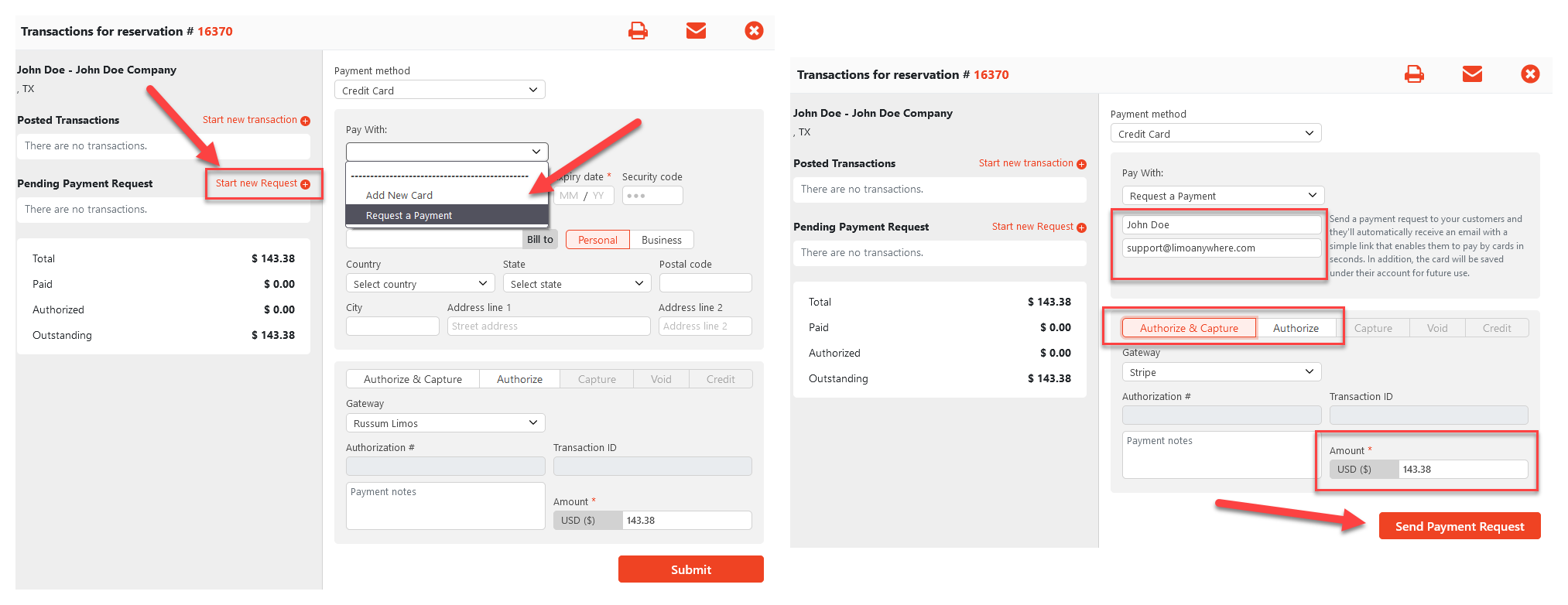Close the left transactions panel with red X
Screen dimensions: 1568x605
pos(754,31)
